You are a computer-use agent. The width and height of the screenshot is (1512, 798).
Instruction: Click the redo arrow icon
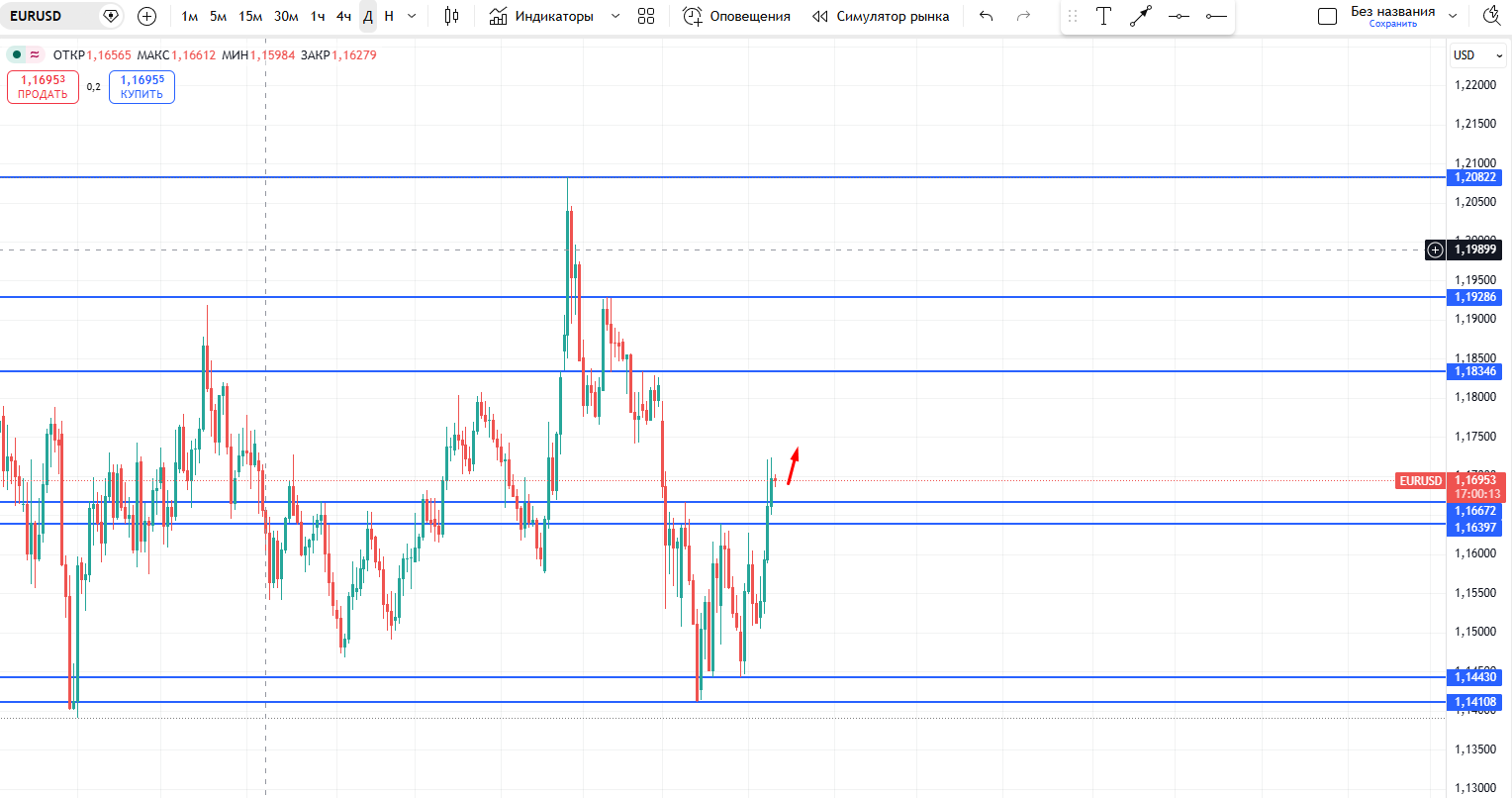point(1021,16)
